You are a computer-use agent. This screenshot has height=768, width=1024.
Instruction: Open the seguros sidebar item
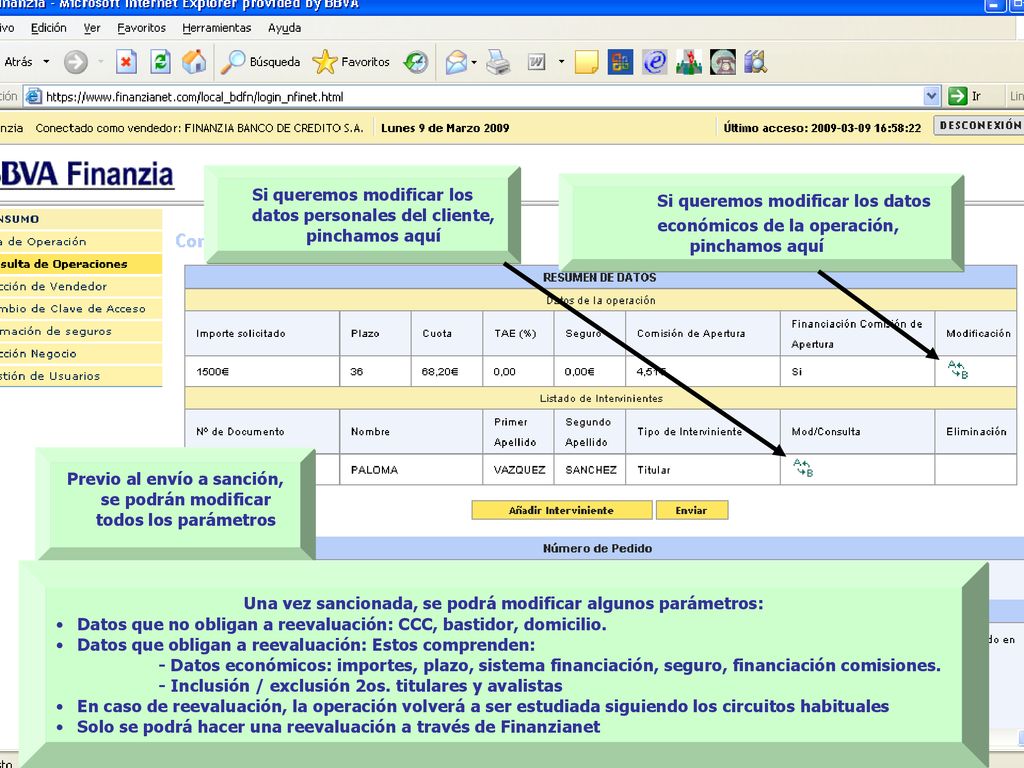point(80,331)
